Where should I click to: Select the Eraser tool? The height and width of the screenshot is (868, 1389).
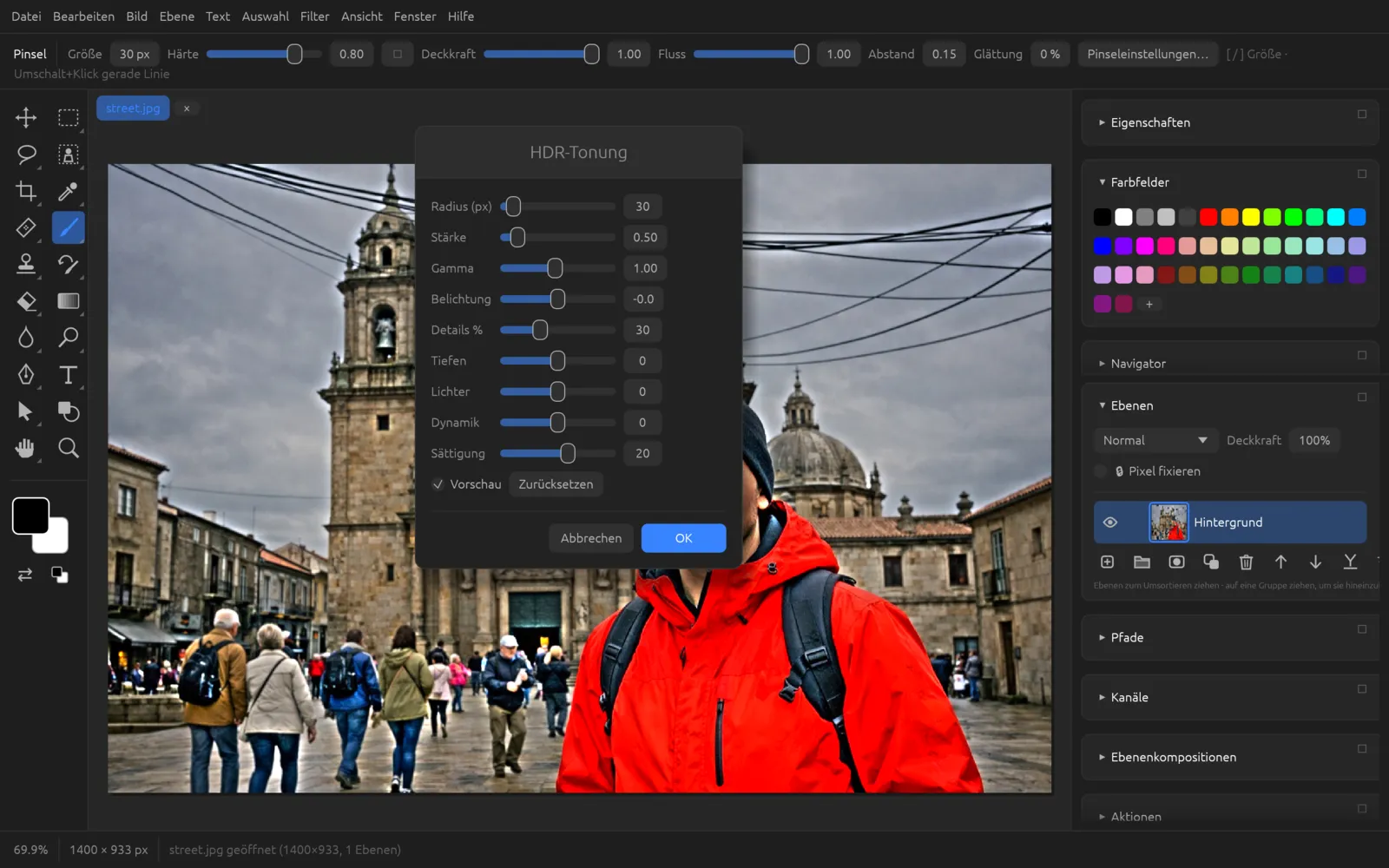[x=26, y=301]
